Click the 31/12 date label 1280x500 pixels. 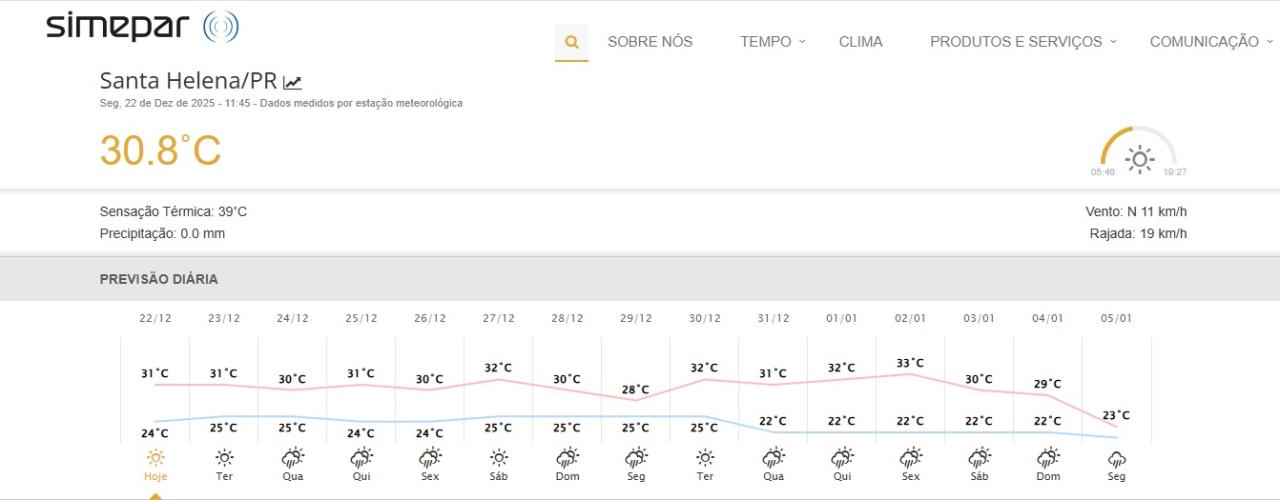(x=773, y=319)
